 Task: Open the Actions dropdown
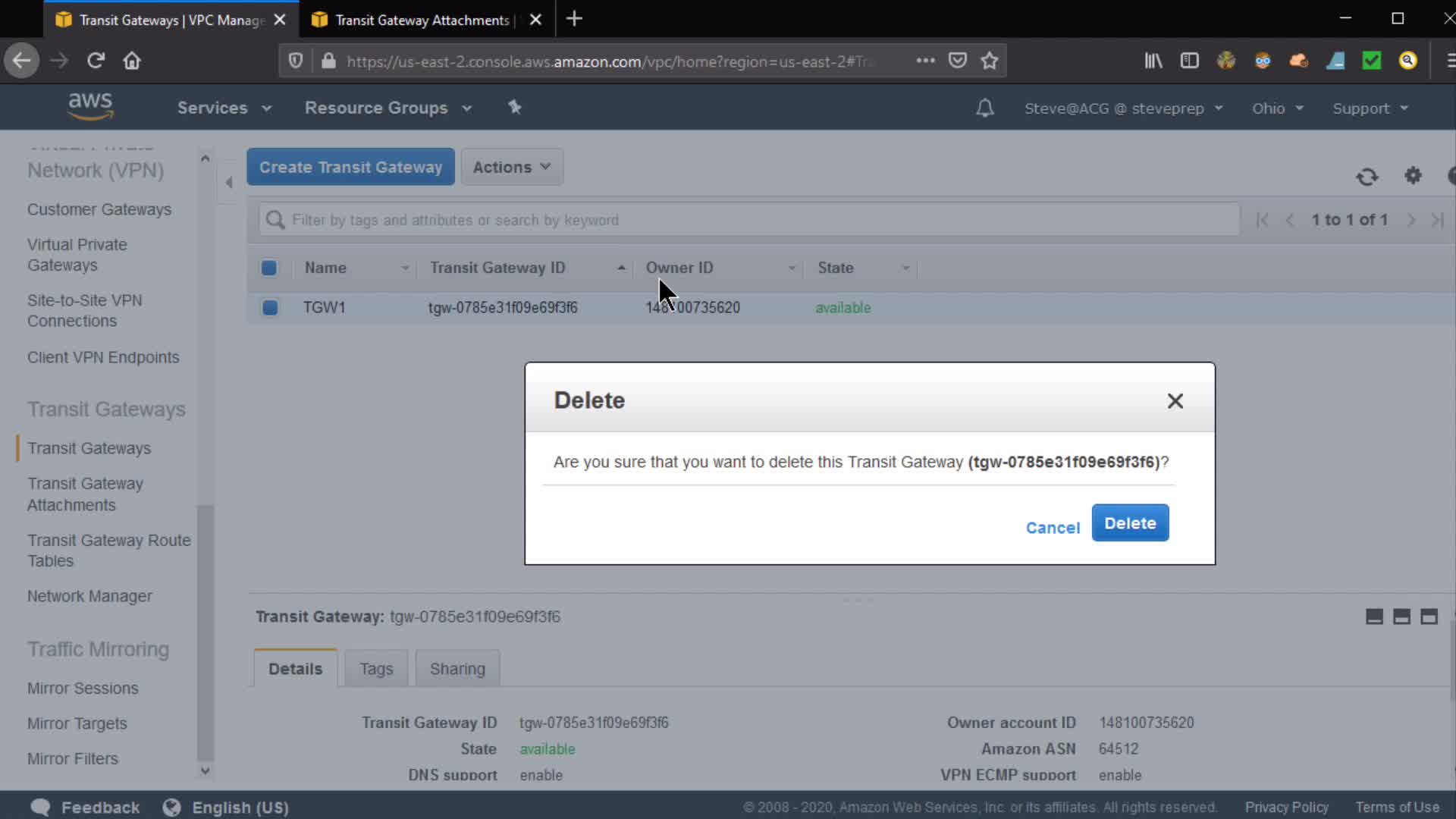(x=511, y=167)
